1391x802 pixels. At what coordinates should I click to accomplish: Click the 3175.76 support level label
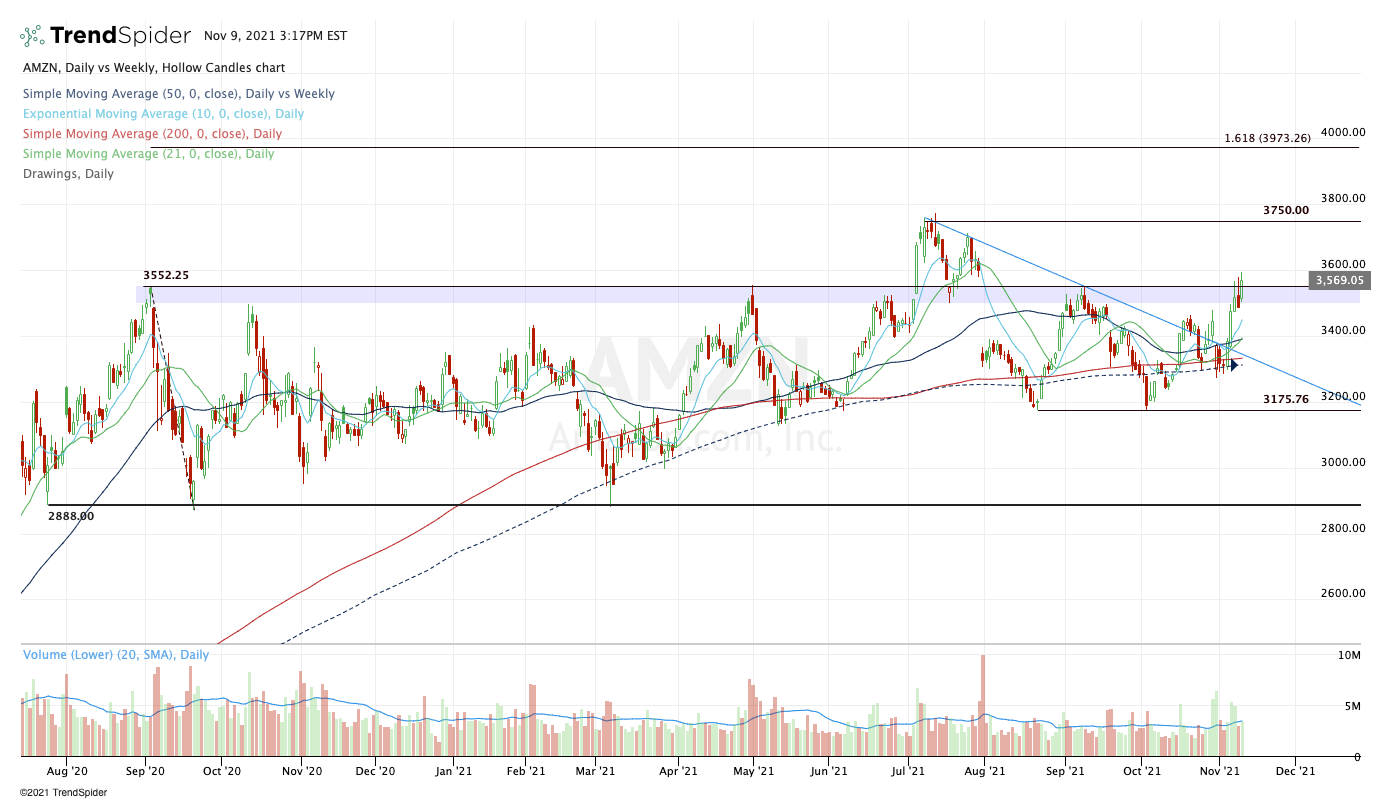coord(1286,399)
